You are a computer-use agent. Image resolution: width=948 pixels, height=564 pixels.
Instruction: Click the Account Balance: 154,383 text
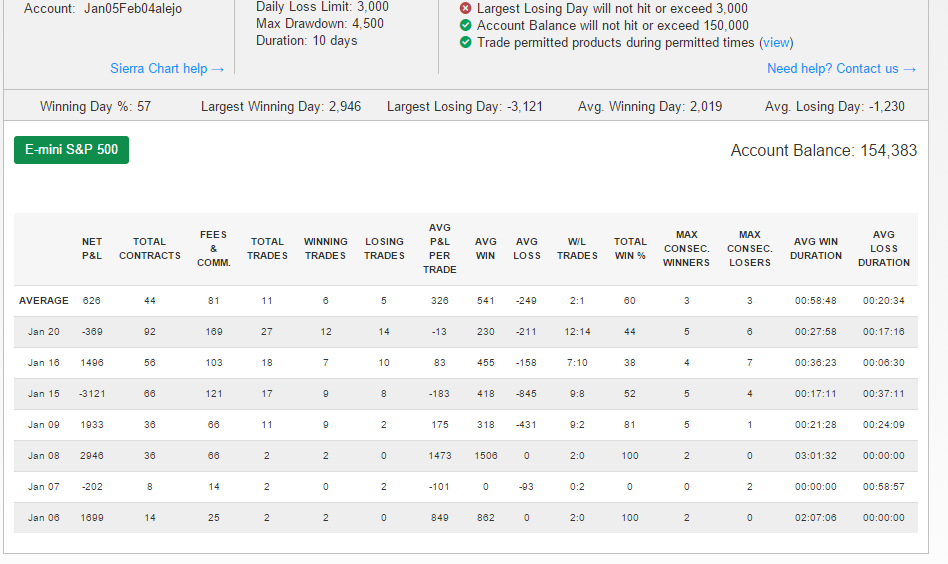[x=823, y=151]
